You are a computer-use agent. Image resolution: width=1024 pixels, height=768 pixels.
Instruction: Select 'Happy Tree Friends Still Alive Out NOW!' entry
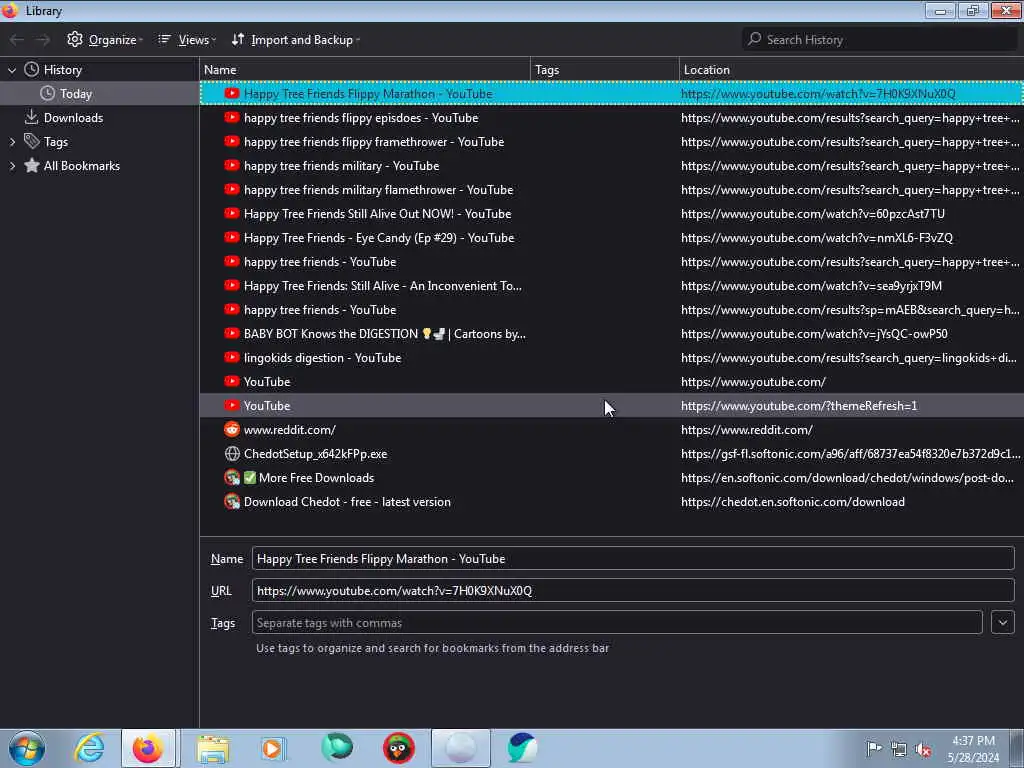pos(612,214)
